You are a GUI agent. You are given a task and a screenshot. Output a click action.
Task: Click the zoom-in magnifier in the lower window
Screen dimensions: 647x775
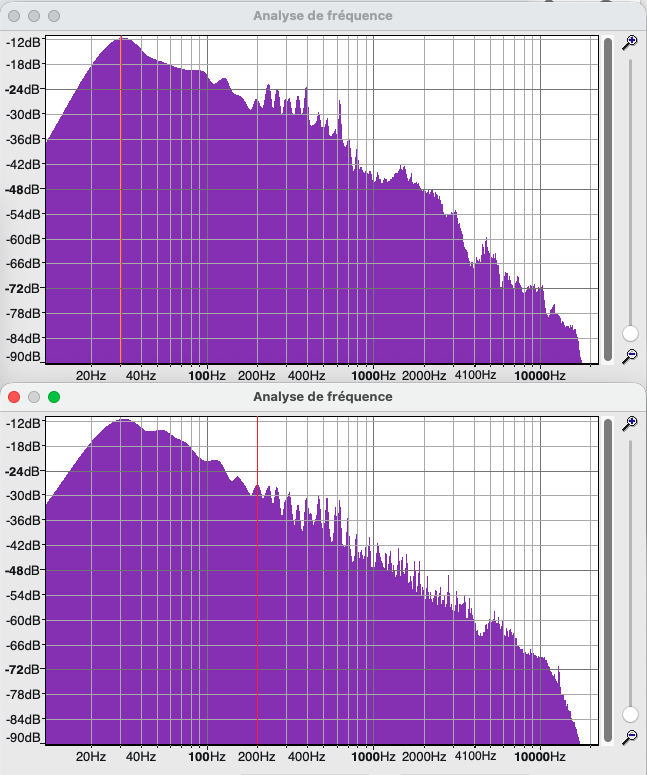click(x=629, y=423)
